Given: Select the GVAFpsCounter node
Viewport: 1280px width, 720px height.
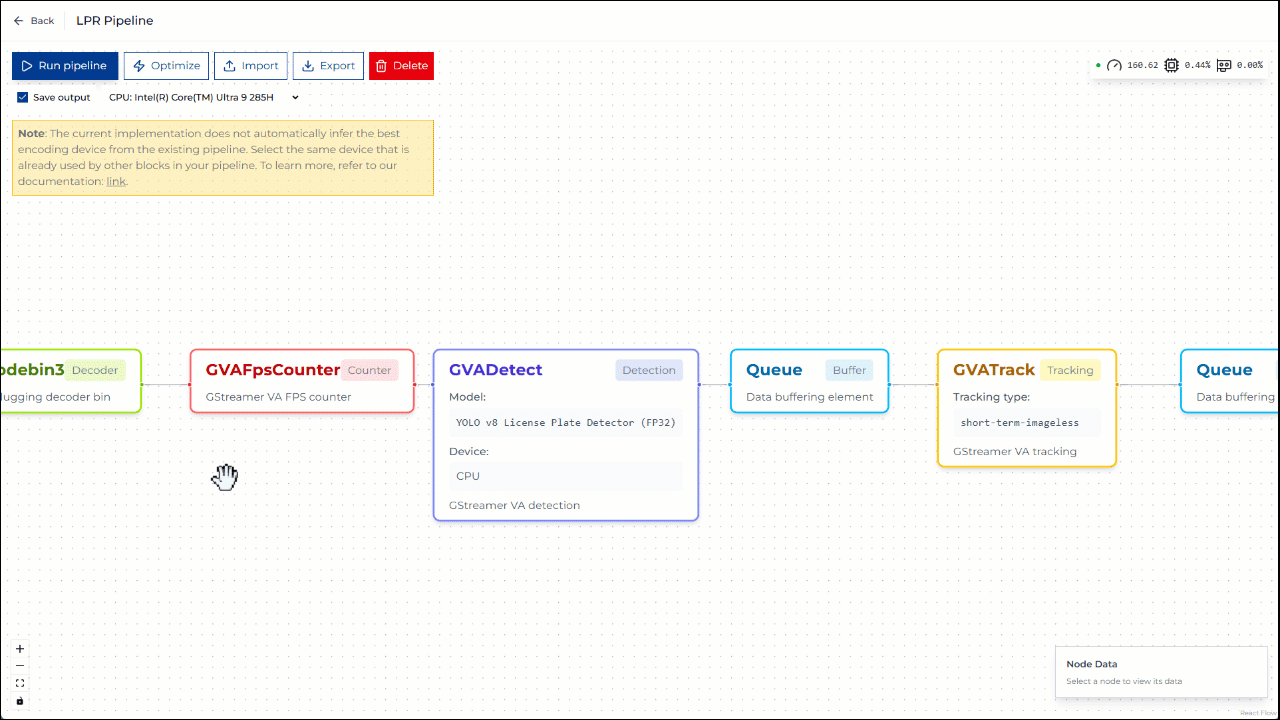Looking at the screenshot, I should 272,370.
